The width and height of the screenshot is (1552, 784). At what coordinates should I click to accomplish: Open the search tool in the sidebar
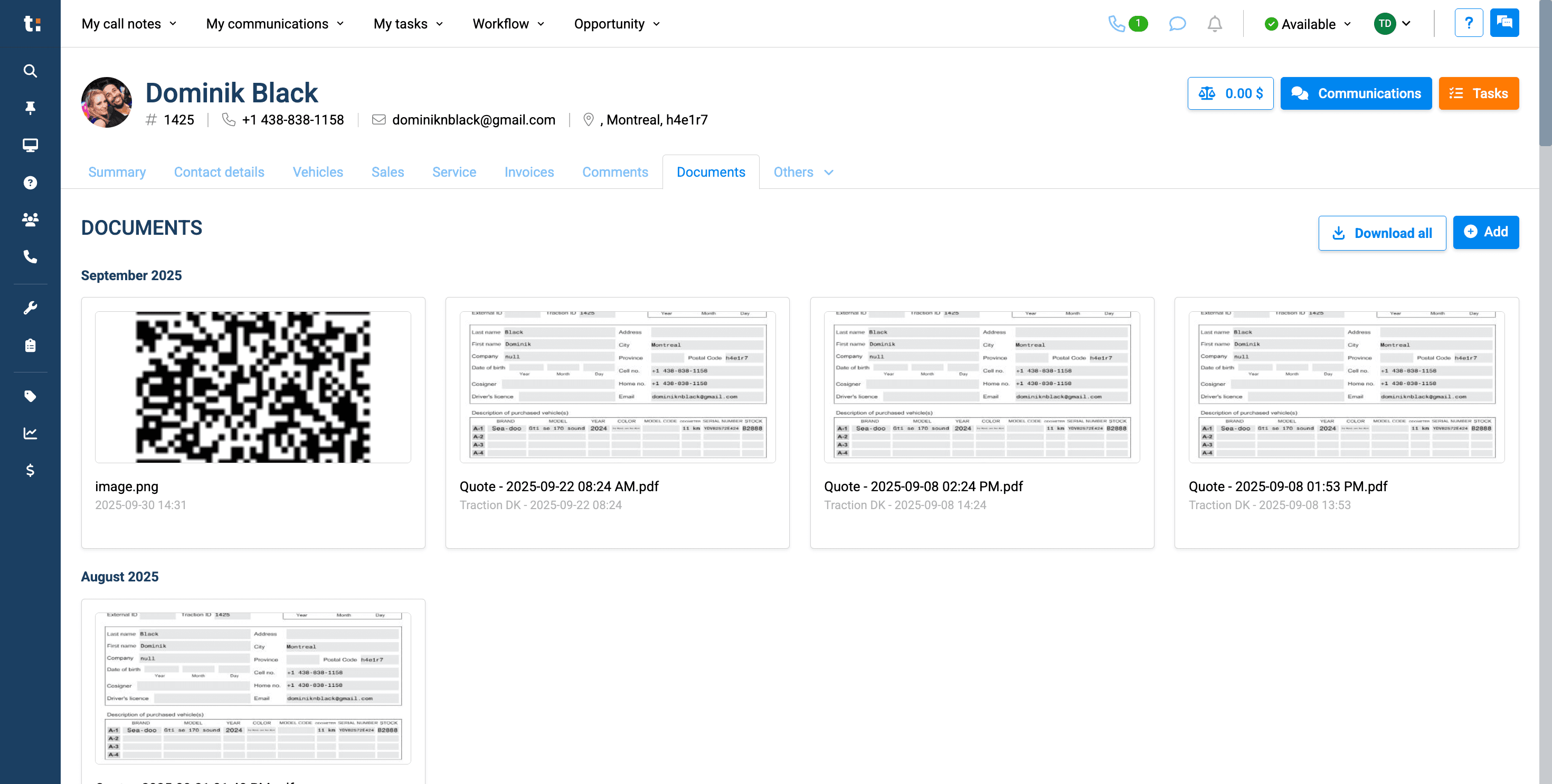tap(30, 71)
